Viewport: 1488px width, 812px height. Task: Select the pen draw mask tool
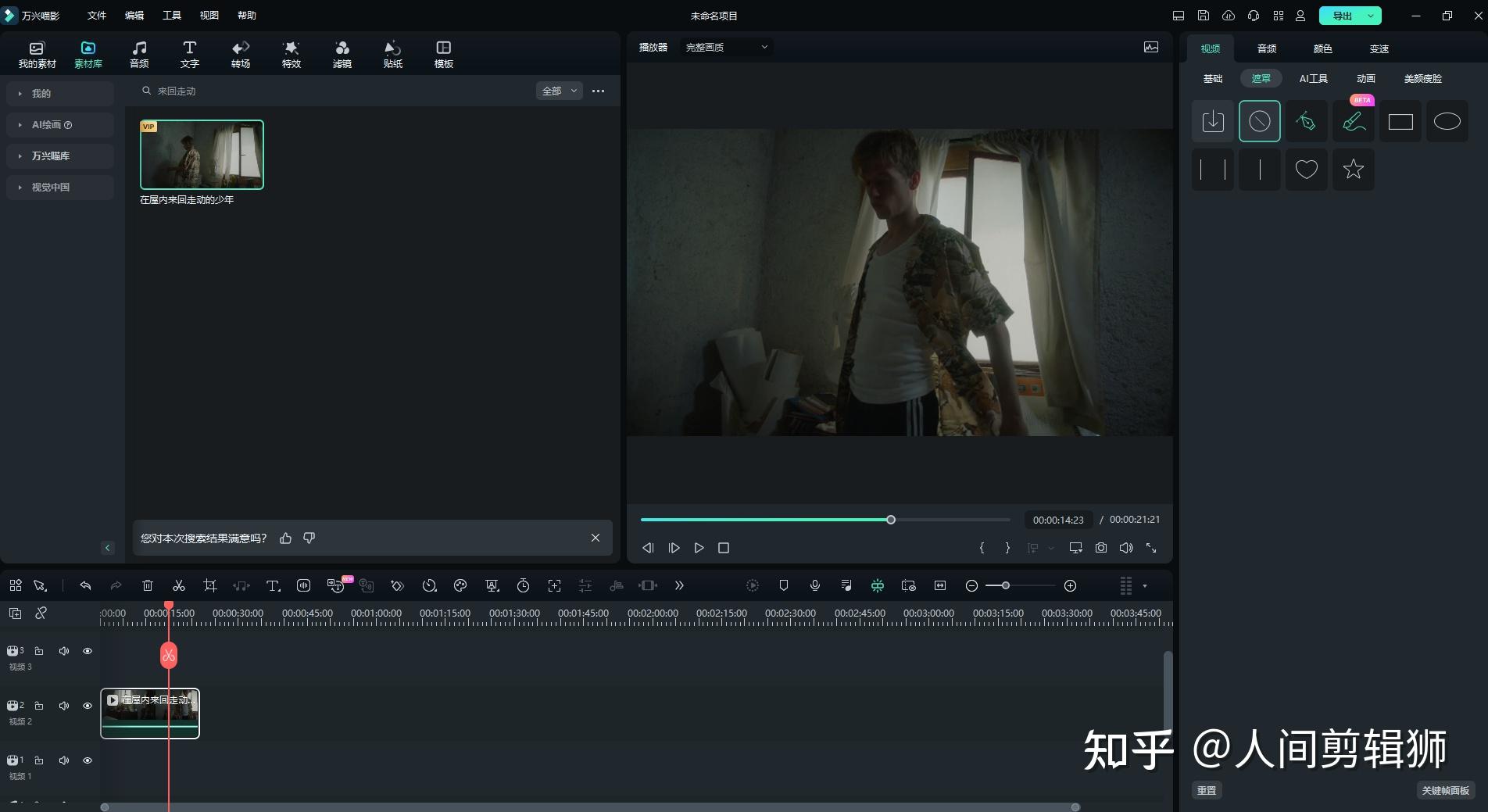click(x=1307, y=121)
